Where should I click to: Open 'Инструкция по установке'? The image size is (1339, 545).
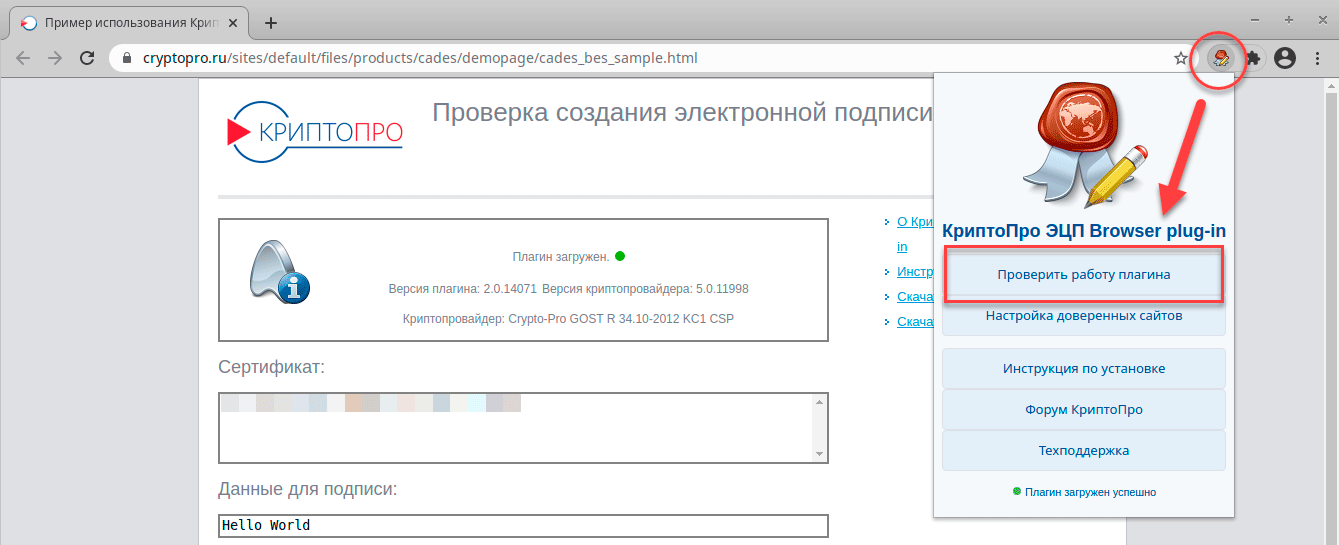click(x=1083, y=368)
